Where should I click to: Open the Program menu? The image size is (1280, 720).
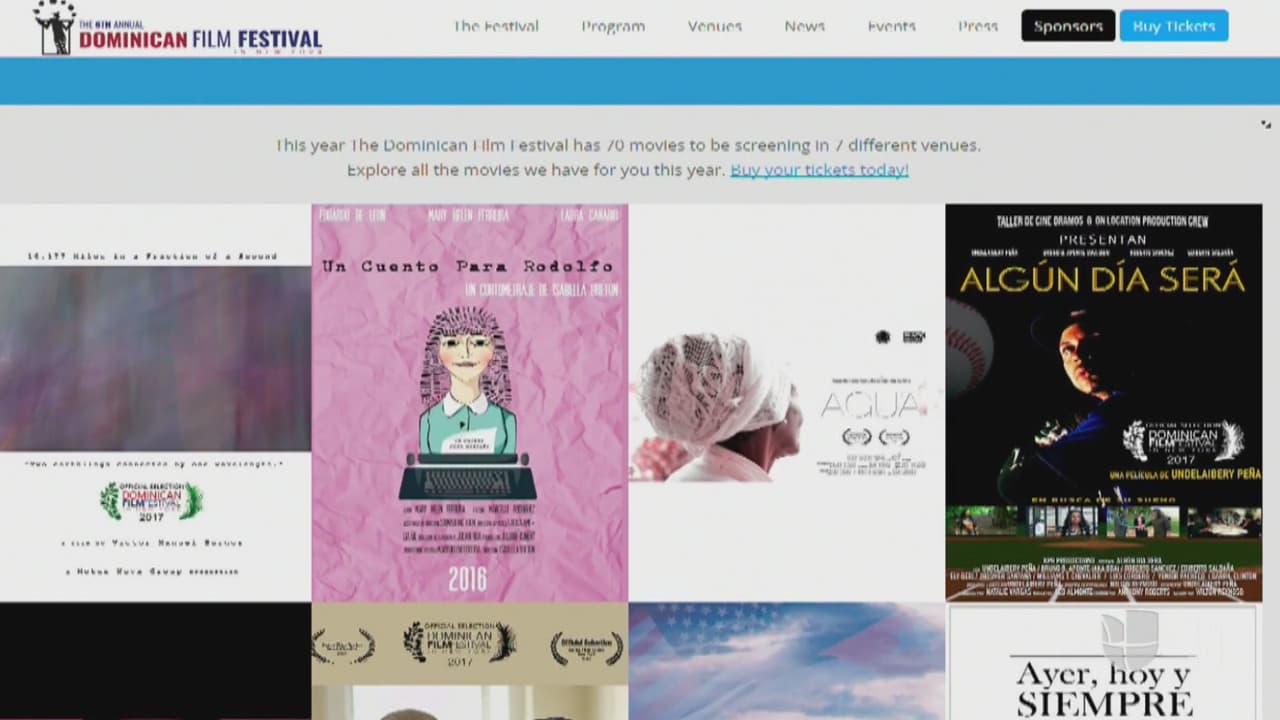point(613,26)
